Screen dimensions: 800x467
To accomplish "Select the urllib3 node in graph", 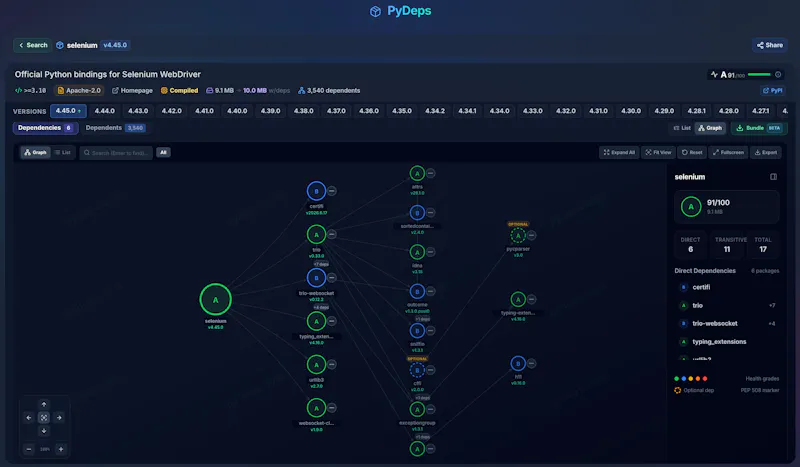I will coord(316,365).
